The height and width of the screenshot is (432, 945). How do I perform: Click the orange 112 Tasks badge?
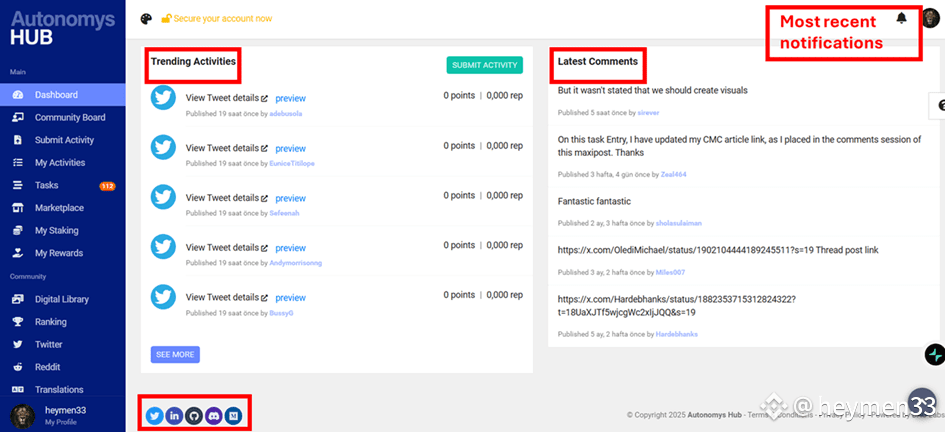pos(107,186)
